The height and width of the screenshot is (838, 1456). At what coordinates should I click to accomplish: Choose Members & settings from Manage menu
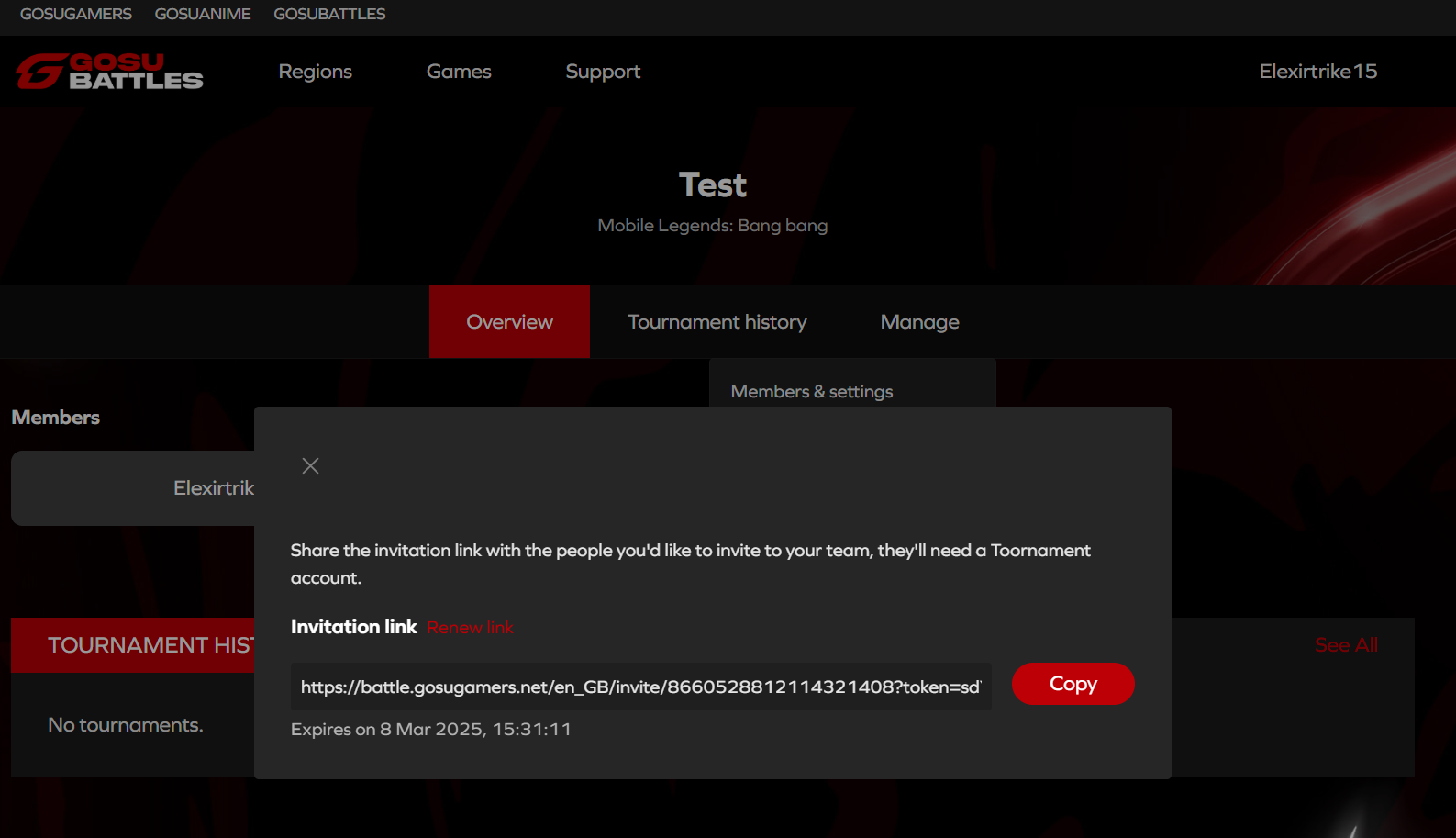click(x=812, y=392)
